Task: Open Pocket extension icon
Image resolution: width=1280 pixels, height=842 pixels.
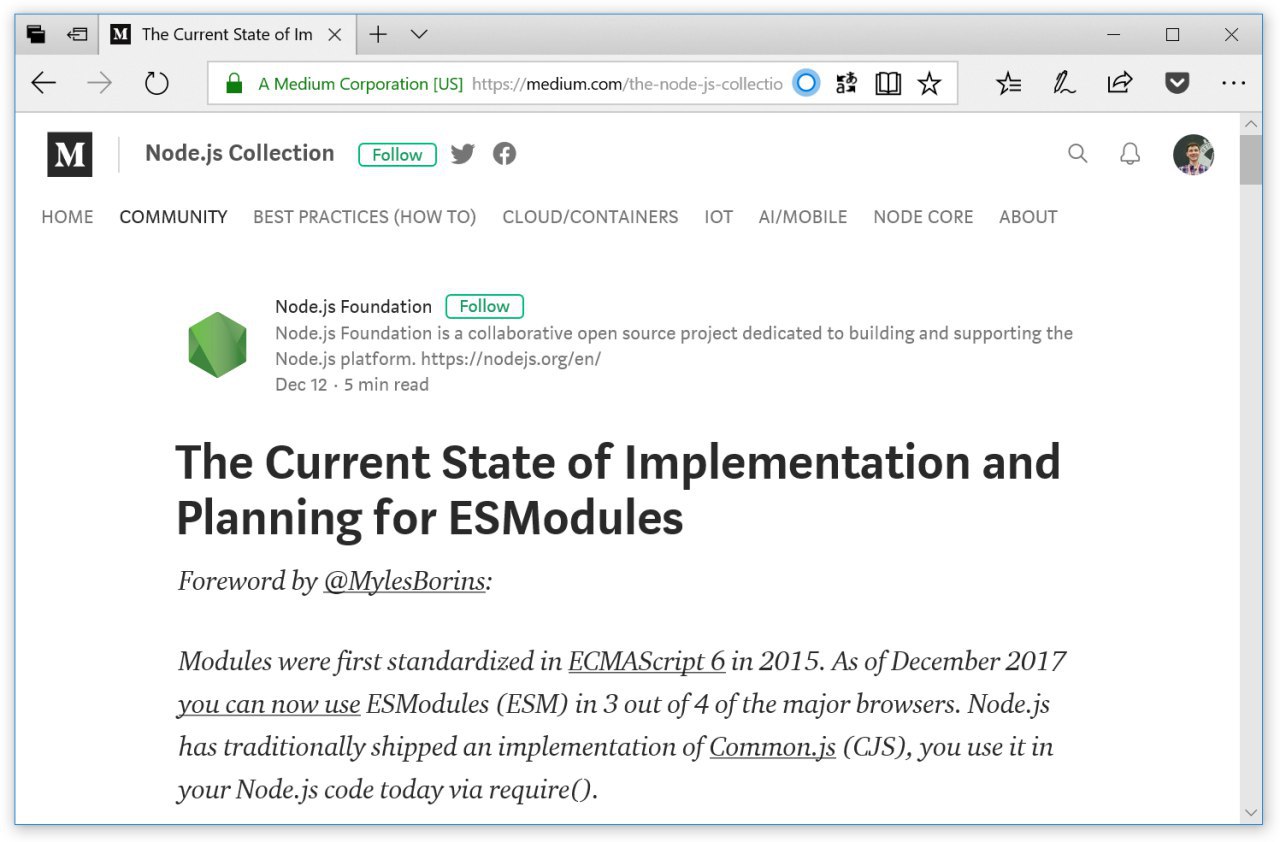Action: [1178, 83]
